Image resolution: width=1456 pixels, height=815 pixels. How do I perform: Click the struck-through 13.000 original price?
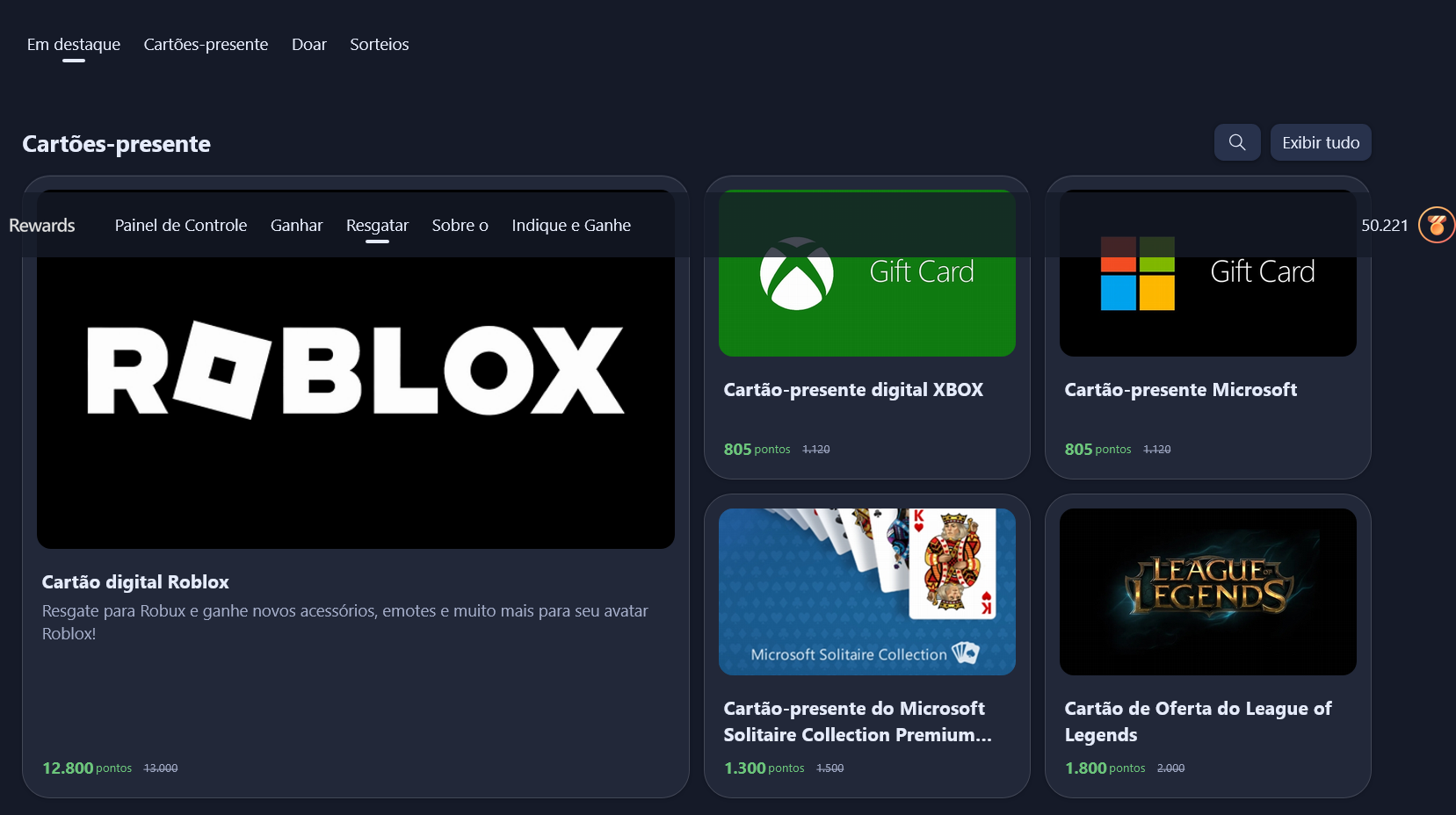click(x=161, y=768)
